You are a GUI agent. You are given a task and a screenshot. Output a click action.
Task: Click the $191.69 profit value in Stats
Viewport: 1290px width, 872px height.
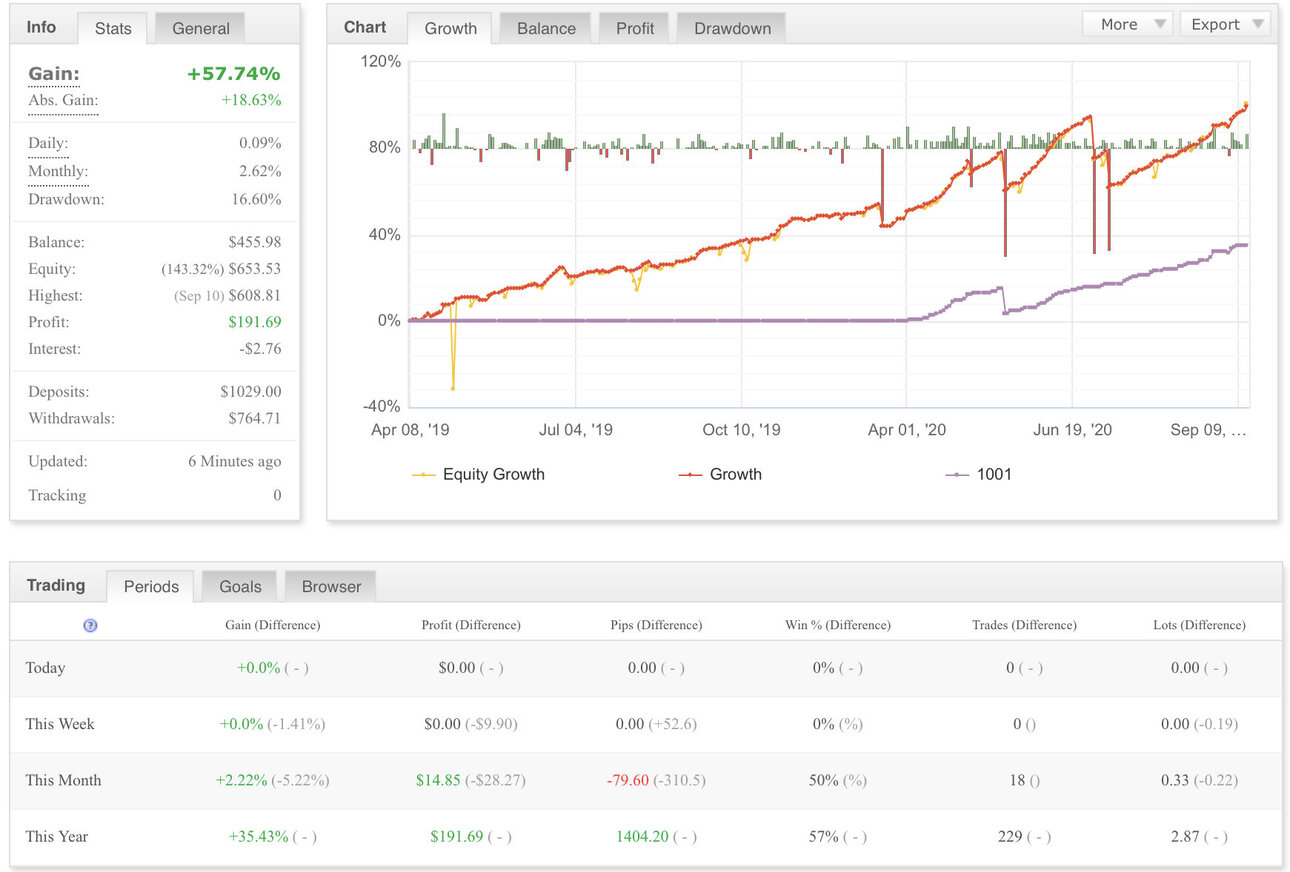pos(253,322)
